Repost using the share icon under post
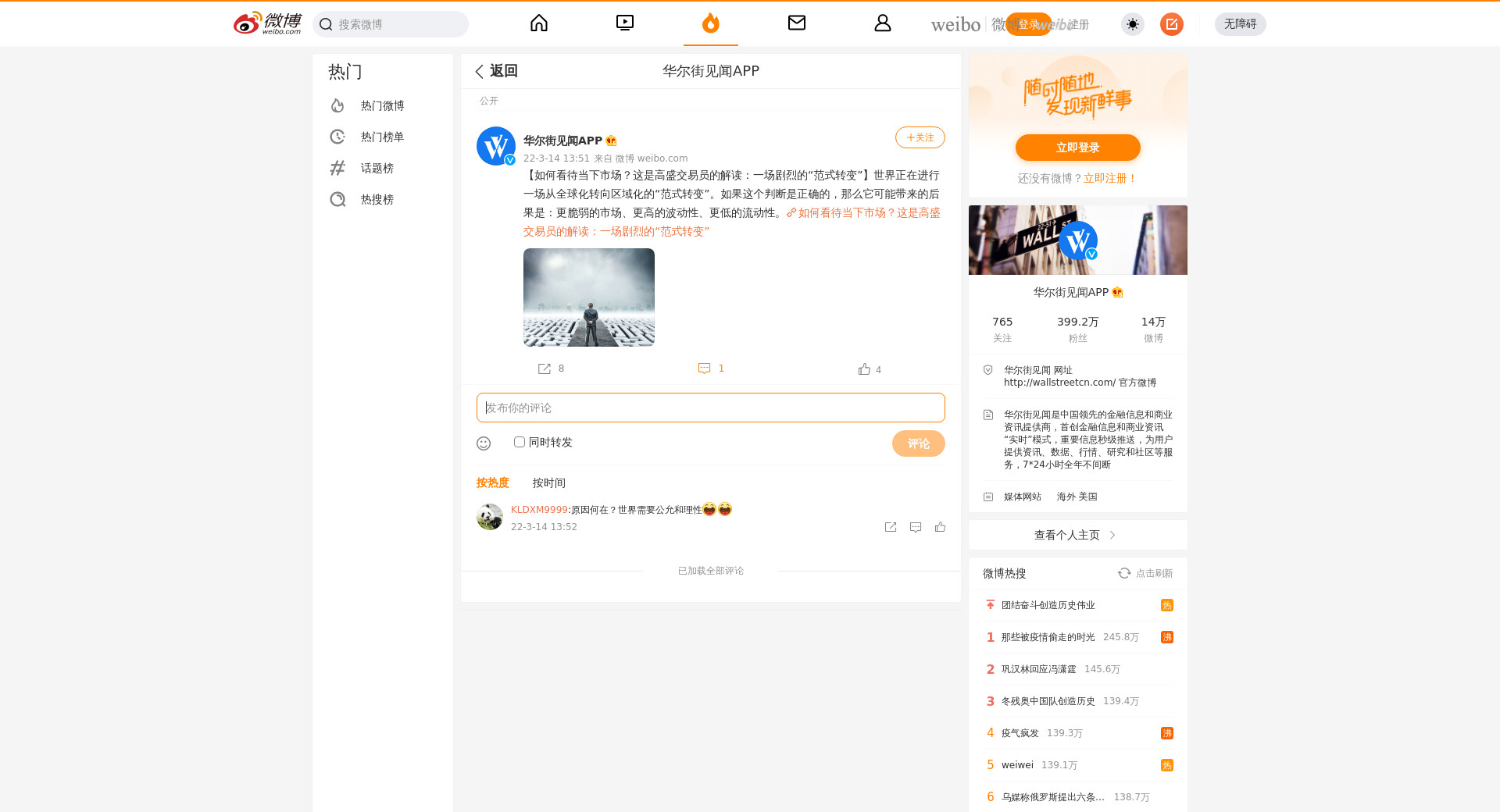The image size is (1500, 812). tap(545, 369)
